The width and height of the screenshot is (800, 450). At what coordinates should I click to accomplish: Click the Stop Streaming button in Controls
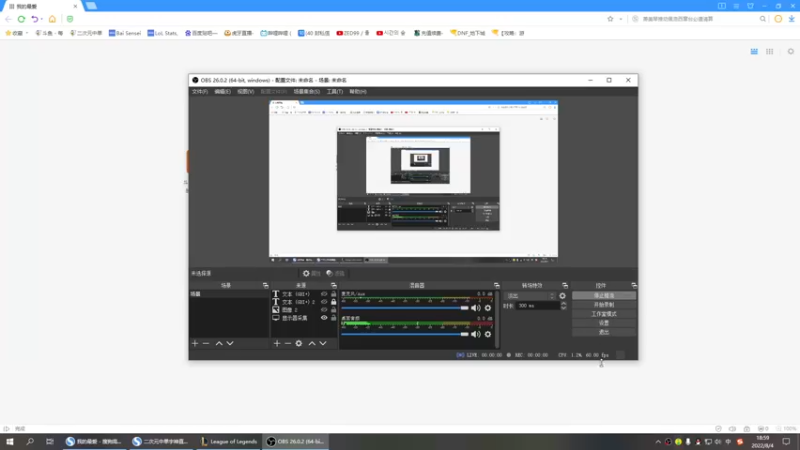click(604, 295)
